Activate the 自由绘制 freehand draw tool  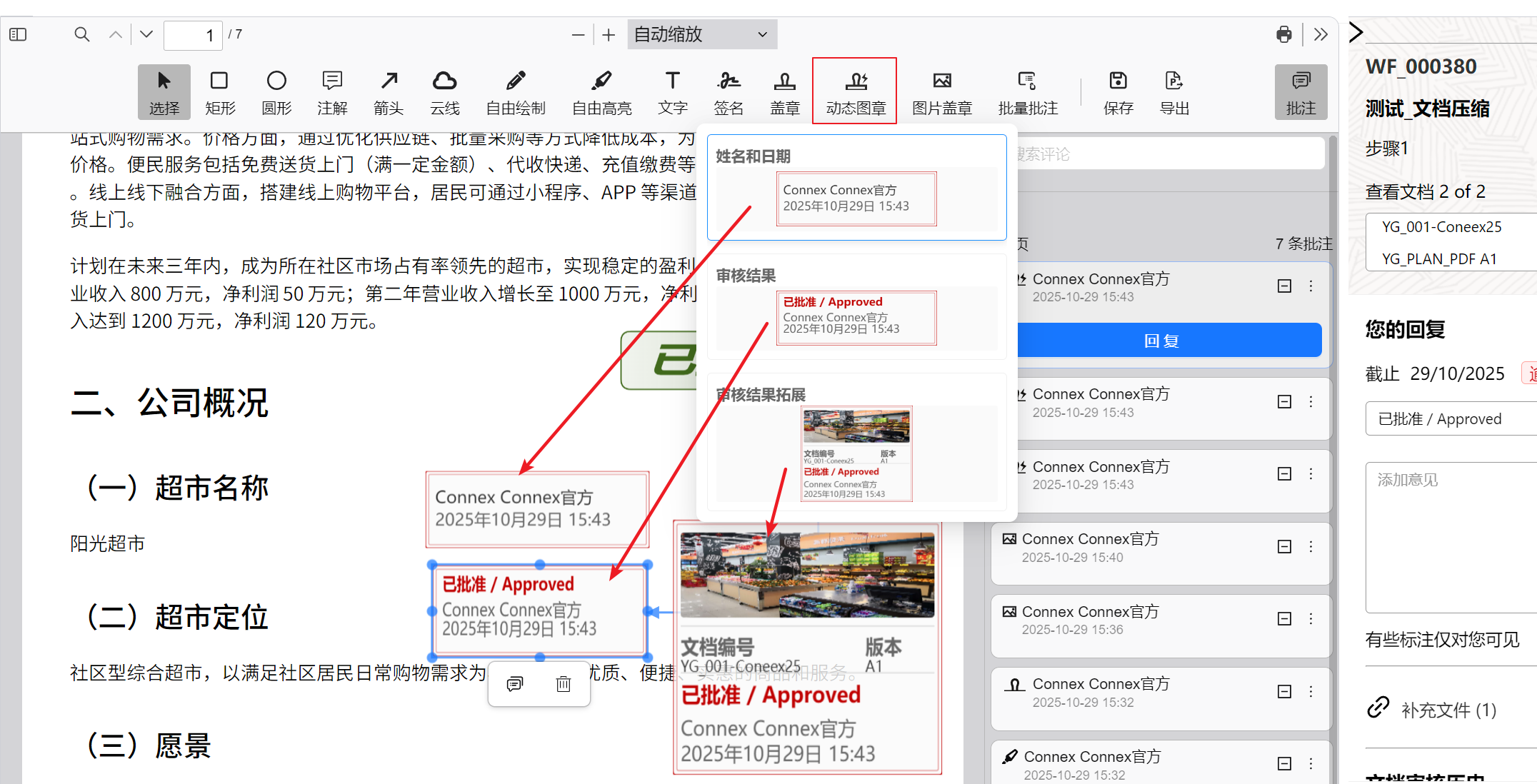coord(515,92)
